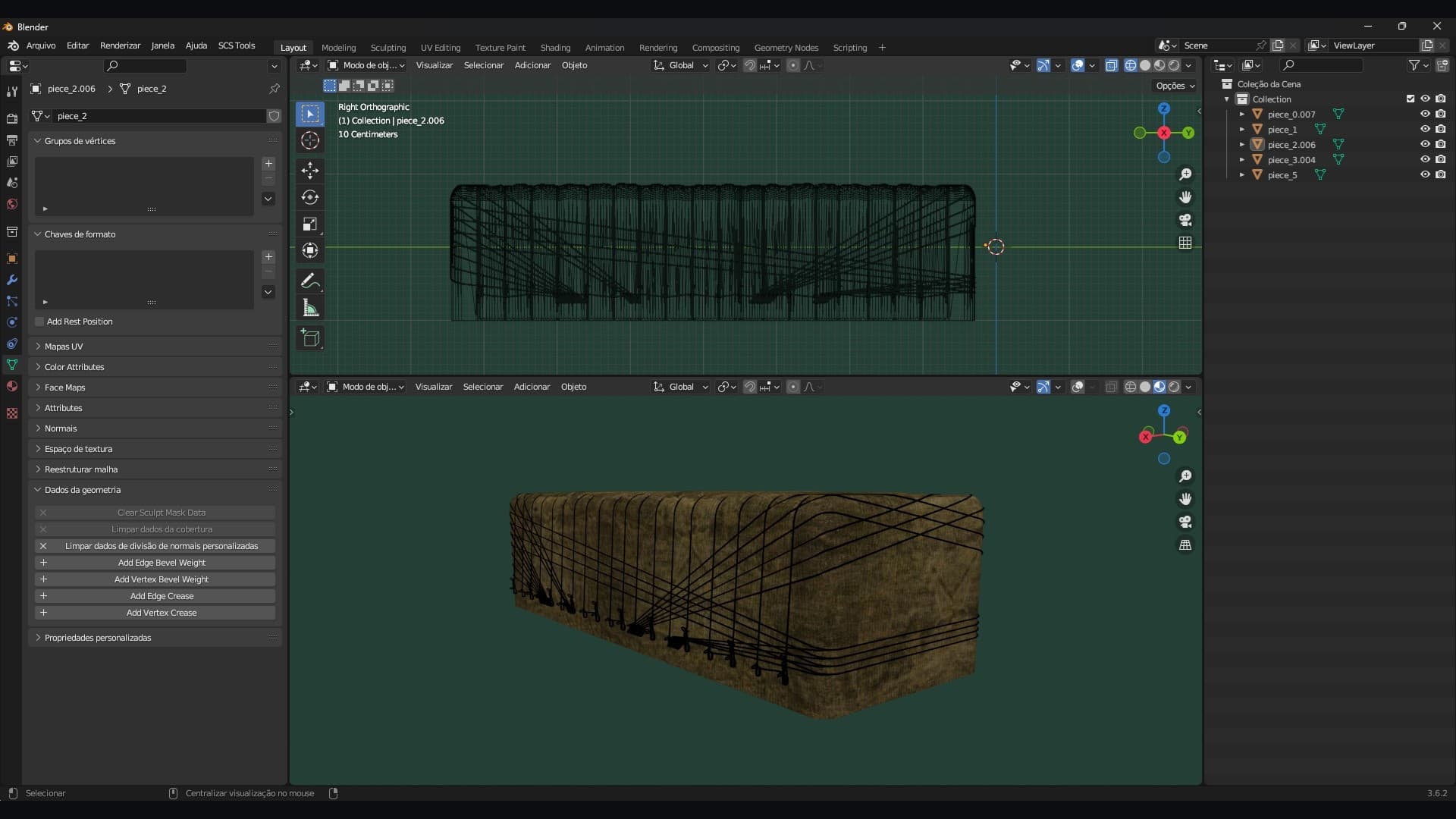Select the Move tool
1456x819 pixels.
tap(309, 170)
